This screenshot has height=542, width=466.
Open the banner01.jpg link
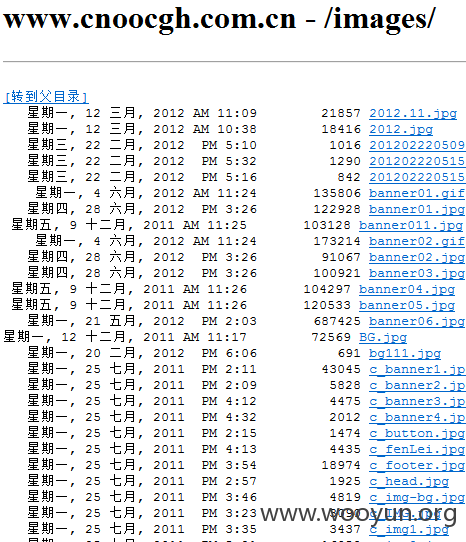[417, 209]
